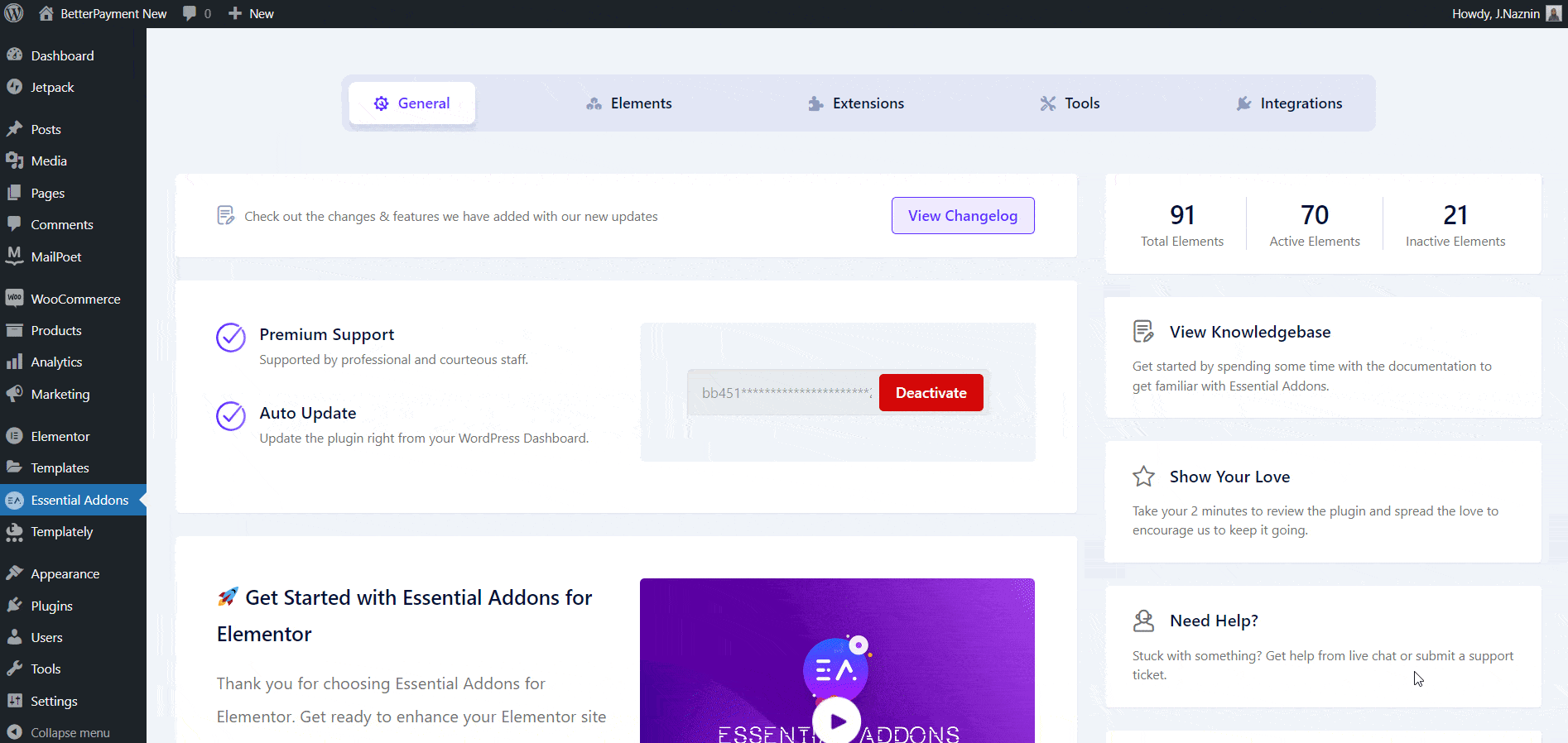Open the WooCommerce menu label

coord(75,299)
